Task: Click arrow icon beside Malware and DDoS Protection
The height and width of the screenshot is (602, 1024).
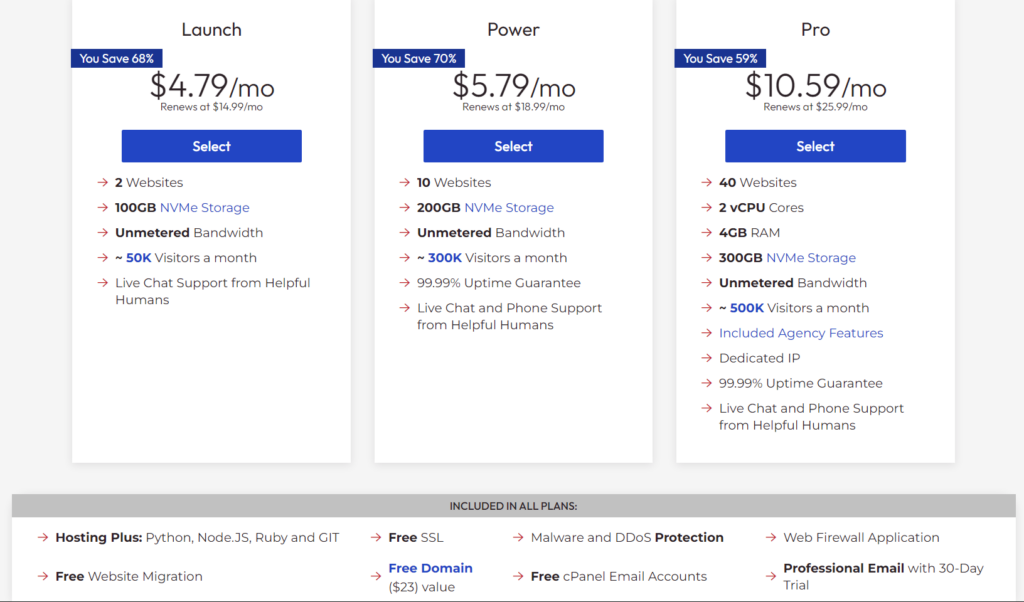Action: click(x=518, y=537)
